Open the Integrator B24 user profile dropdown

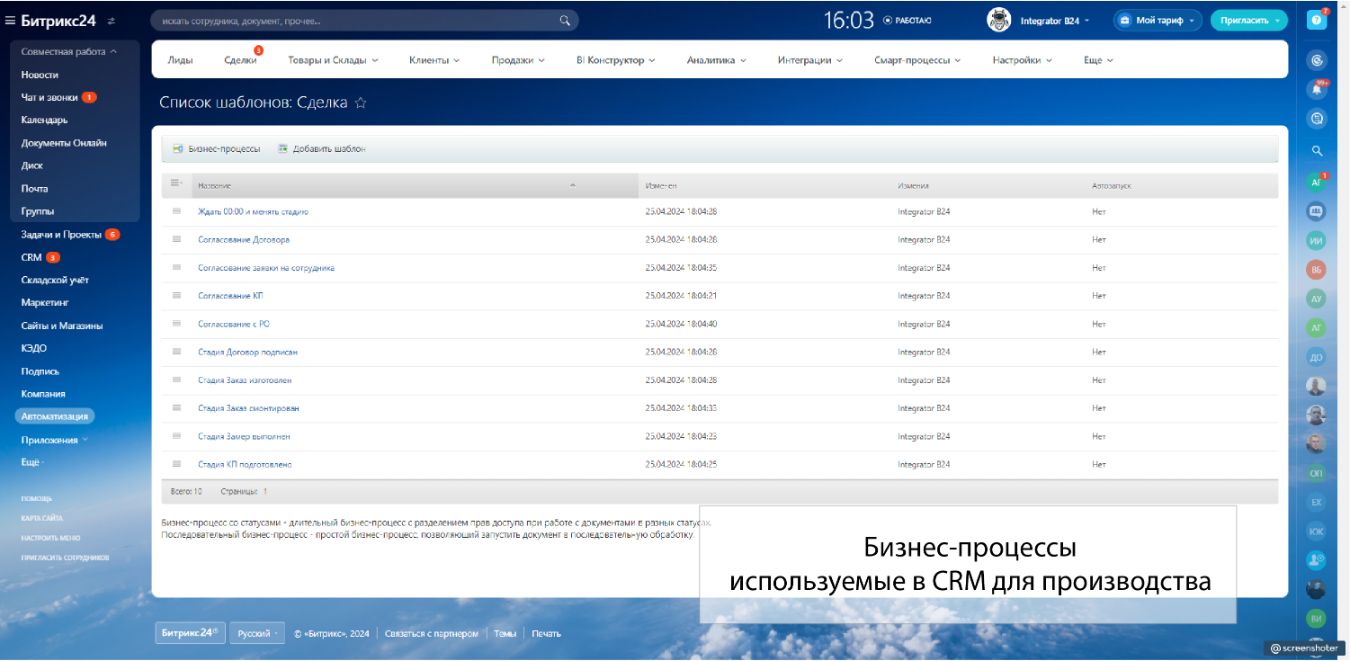(1050, 20)
